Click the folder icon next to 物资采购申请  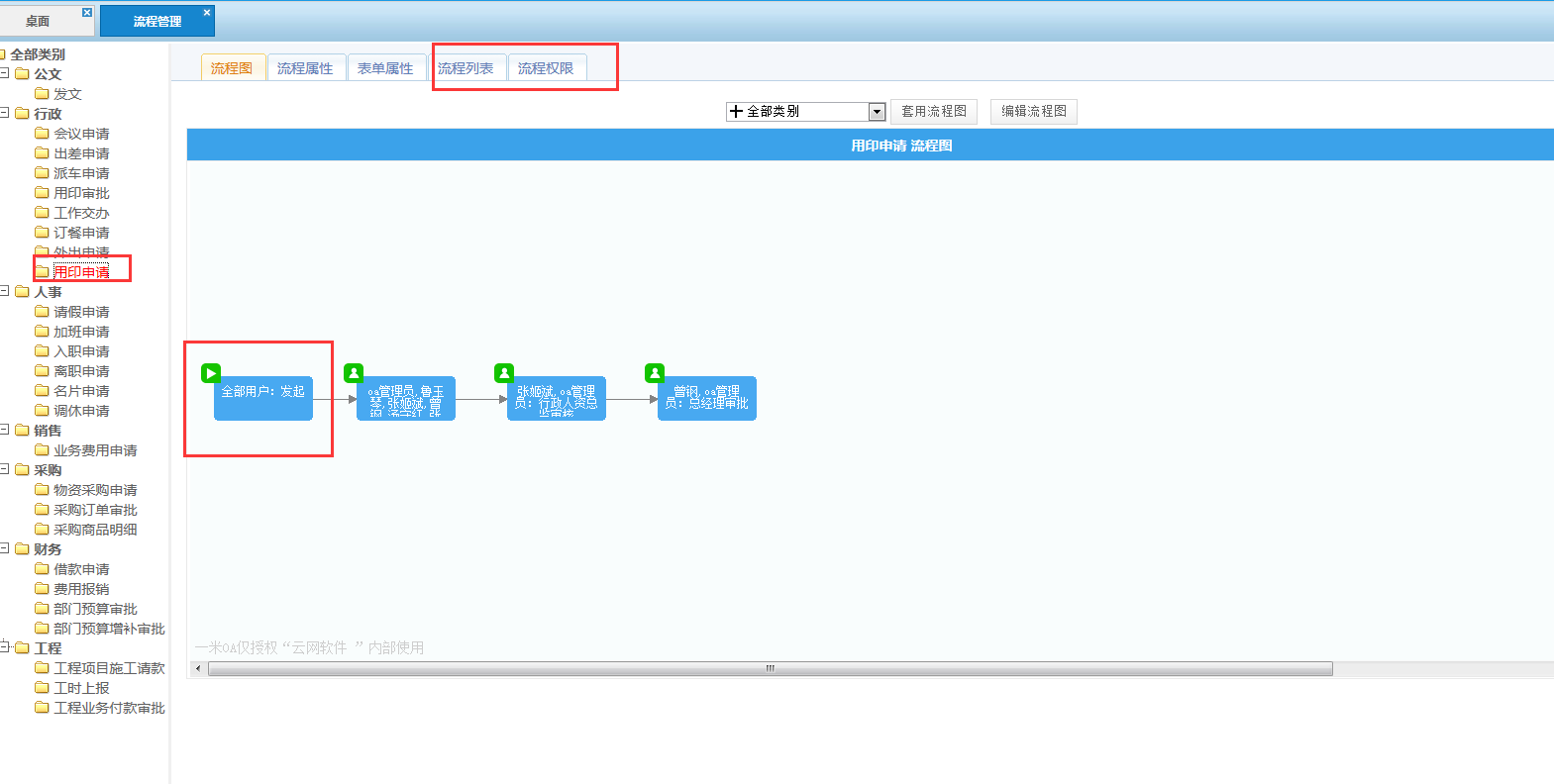[x=42, y=489]
